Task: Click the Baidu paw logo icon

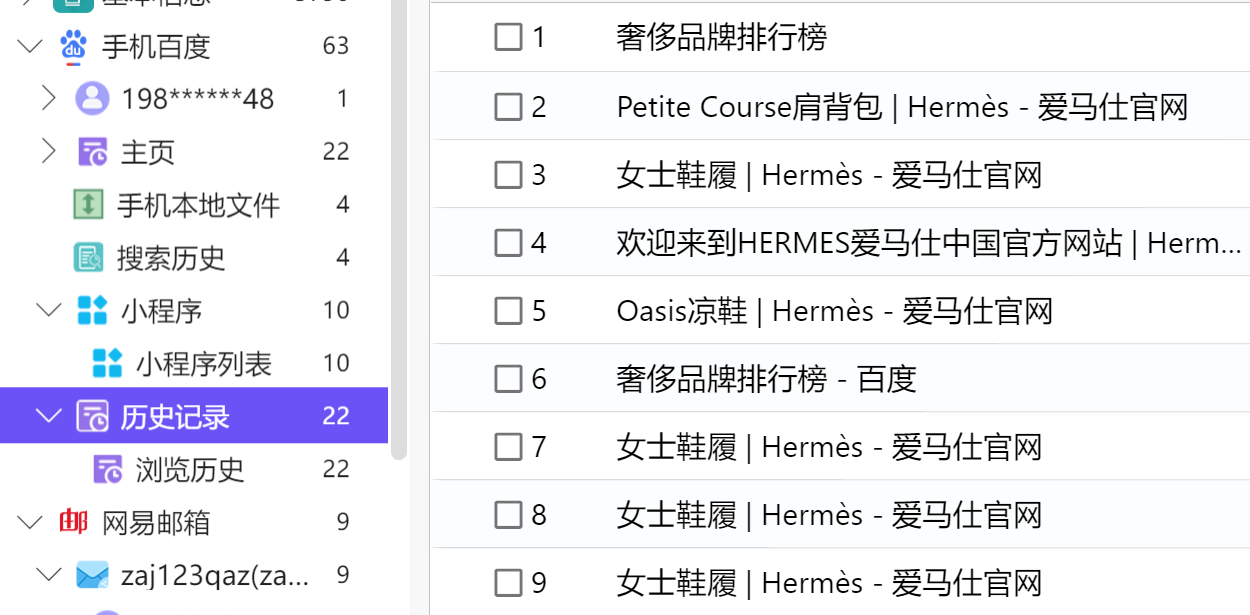Action: pos(73,46)
